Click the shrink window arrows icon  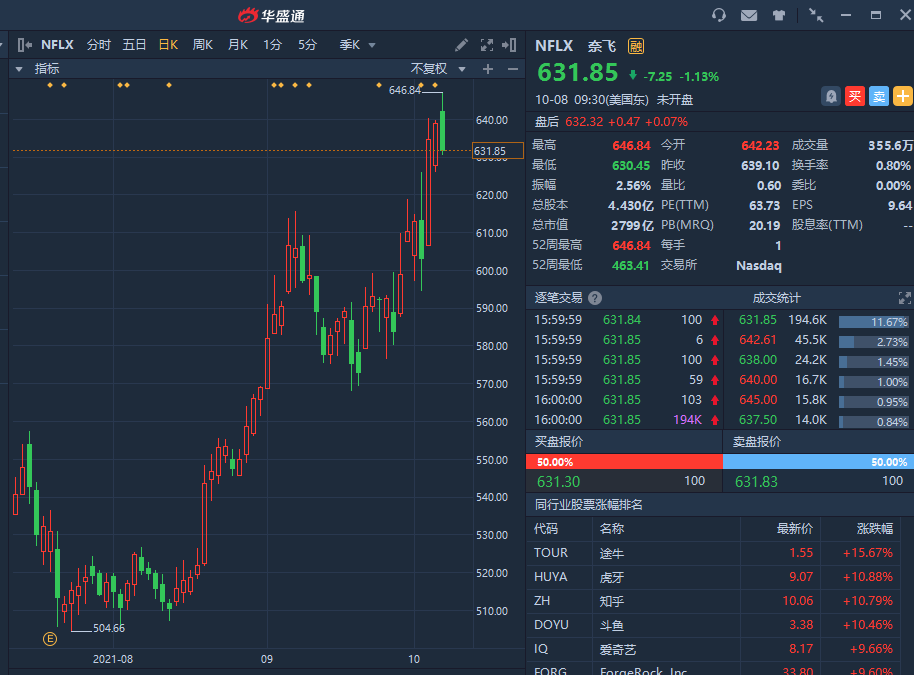[x=815, y=15]
